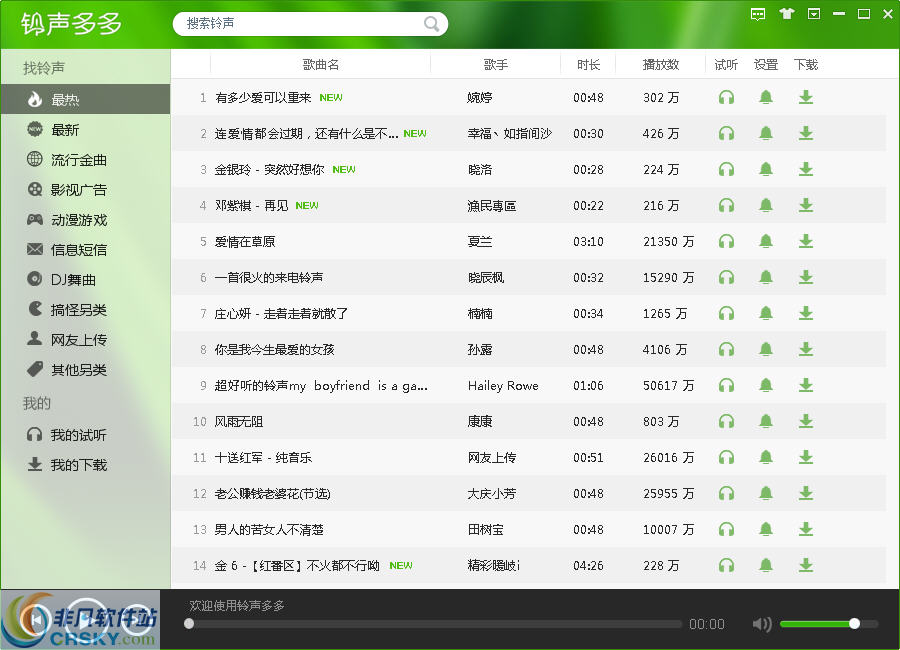Download 男人的苦女人不清楚
This screenshot has height=650, width=900.
(806, 530)
